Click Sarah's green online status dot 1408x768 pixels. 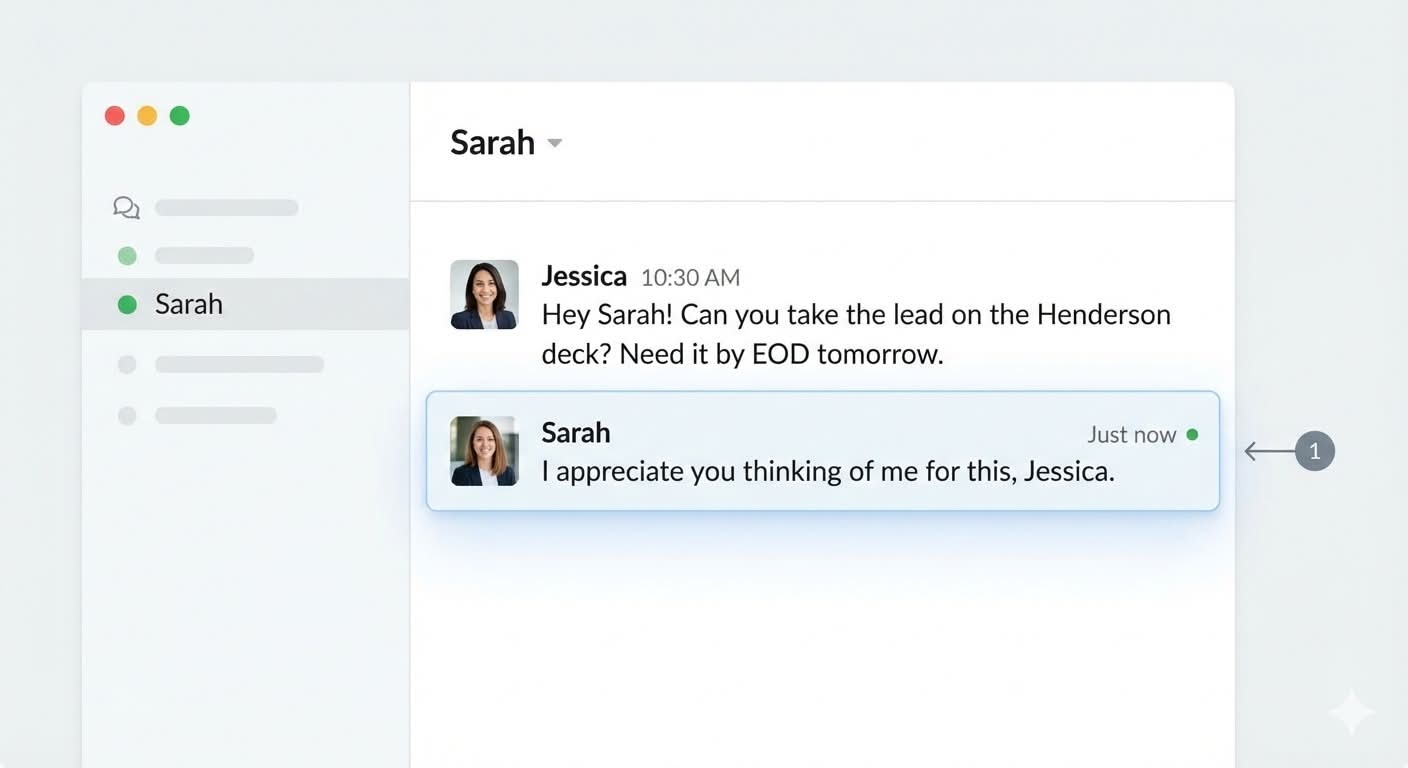point(127,305)
